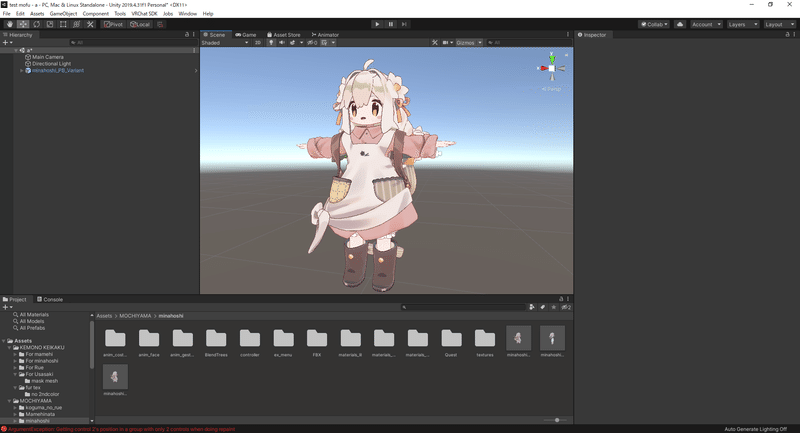This screenshot has height=433, width=800.
Task: Open the controller folder
Action: [x=250, y=342]
